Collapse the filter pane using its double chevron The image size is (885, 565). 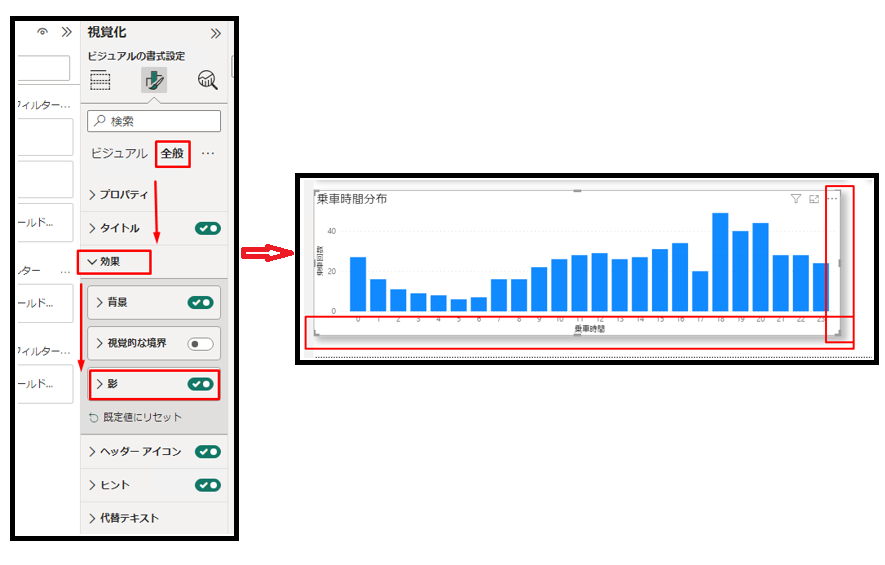[67, 32]
